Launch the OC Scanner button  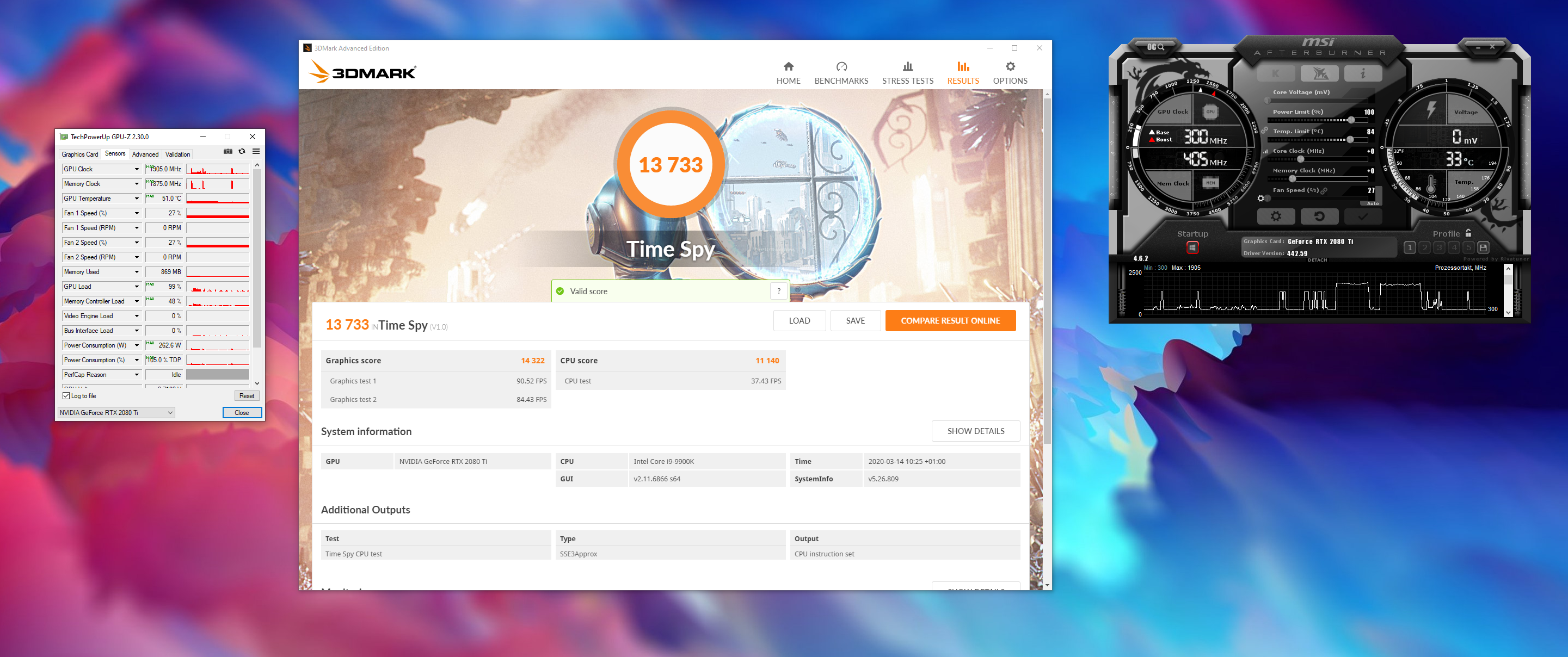coord(1155,47)
